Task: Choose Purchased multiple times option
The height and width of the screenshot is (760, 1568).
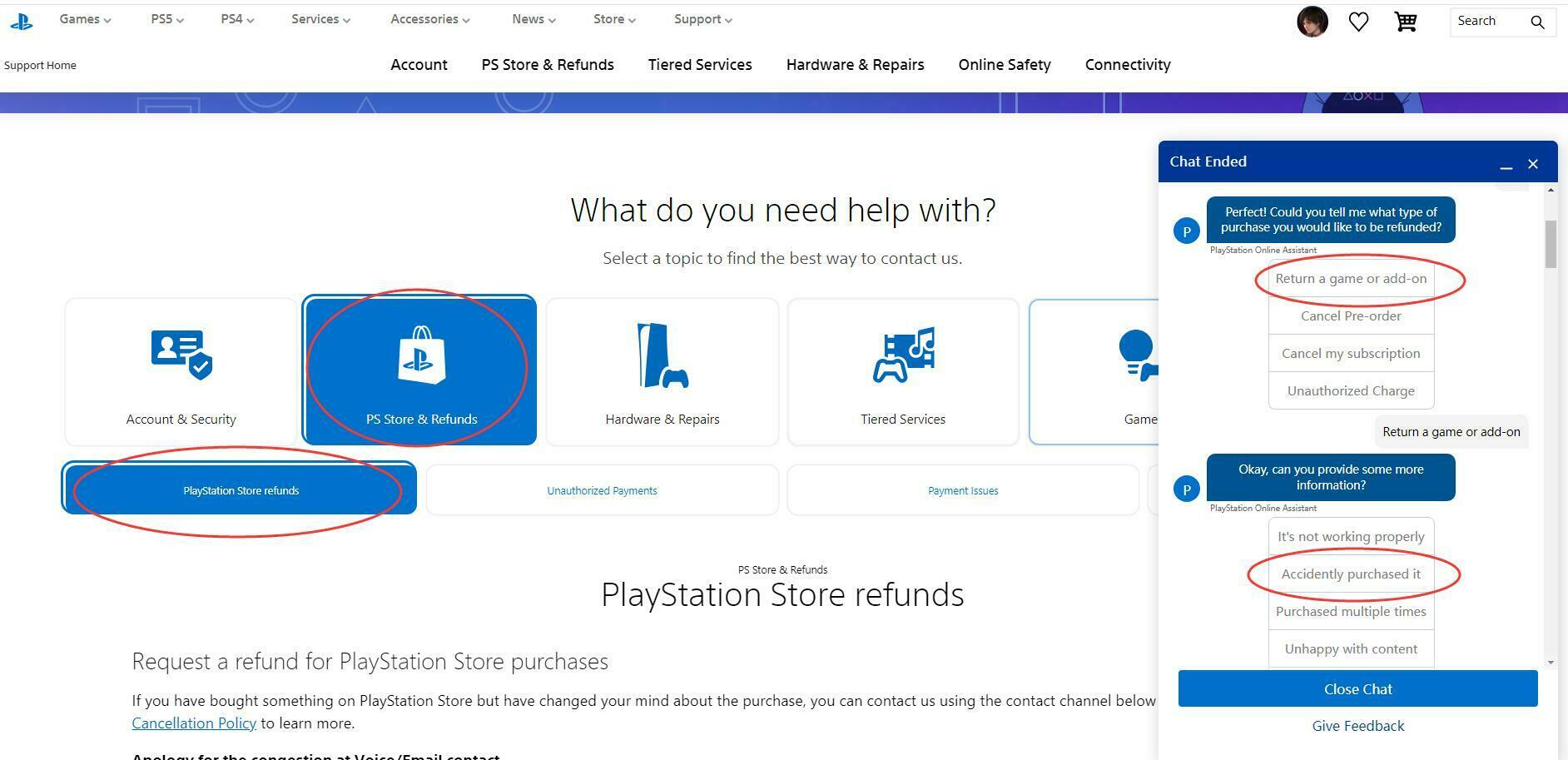Action: tap(1351, 612)
